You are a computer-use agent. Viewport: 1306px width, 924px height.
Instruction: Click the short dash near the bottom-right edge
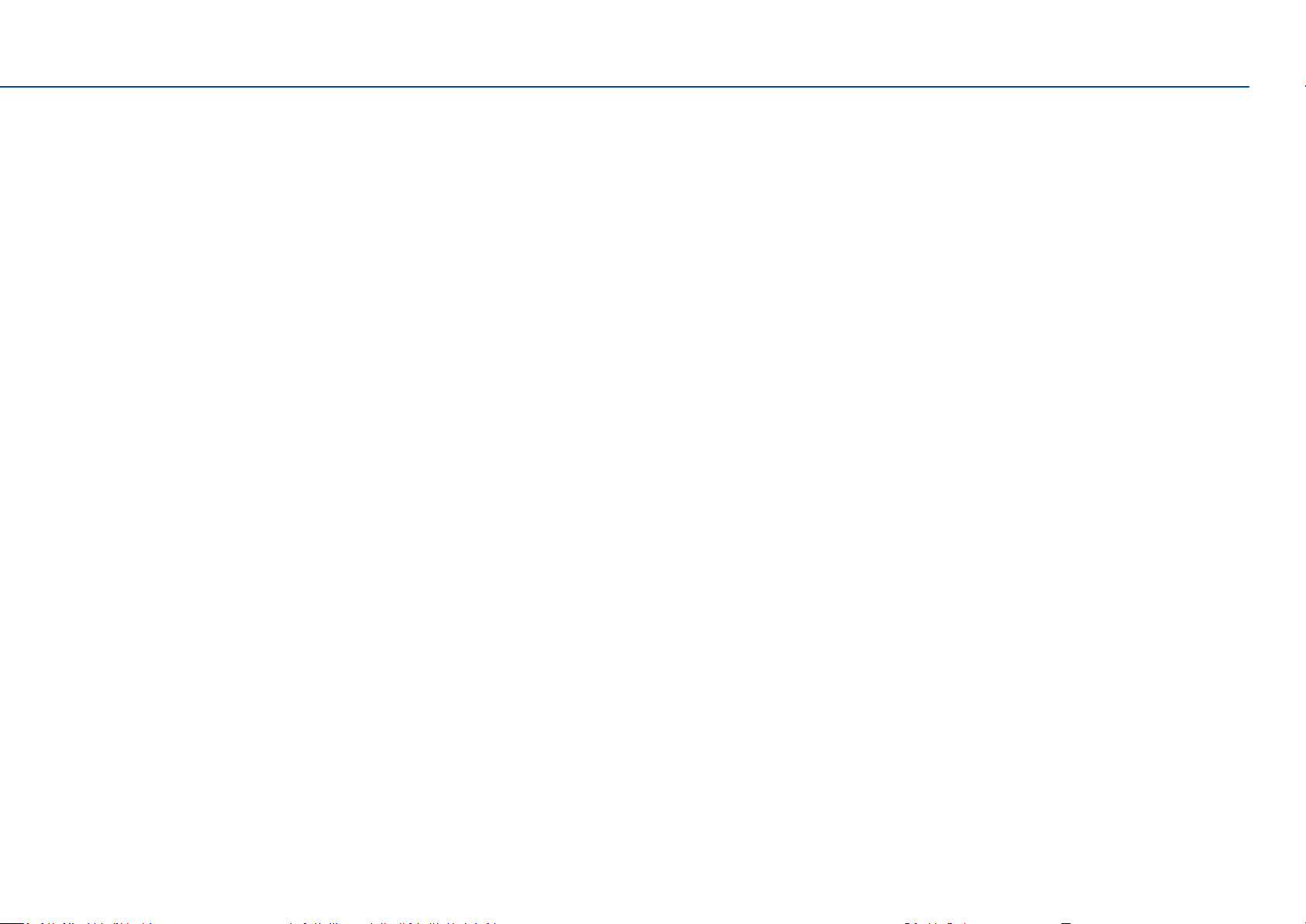point(1066,922)
